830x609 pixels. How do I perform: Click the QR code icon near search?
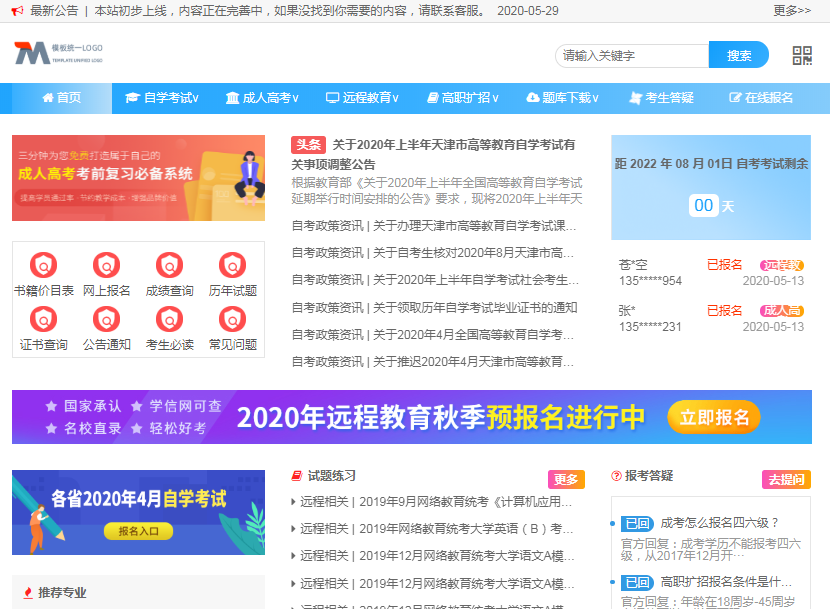802,56
